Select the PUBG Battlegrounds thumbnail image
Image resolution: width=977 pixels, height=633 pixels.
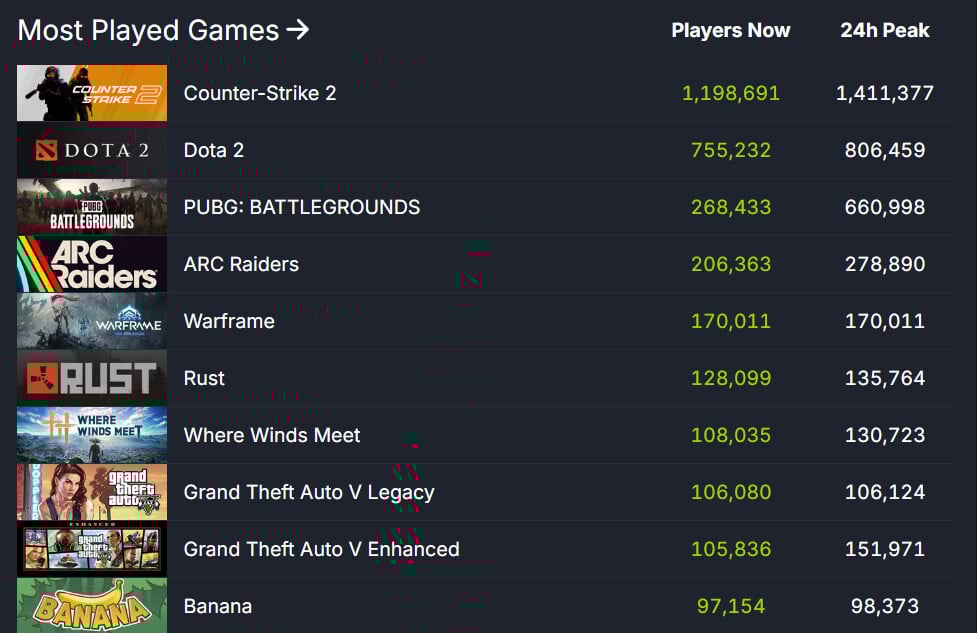(x=92, y=207)
